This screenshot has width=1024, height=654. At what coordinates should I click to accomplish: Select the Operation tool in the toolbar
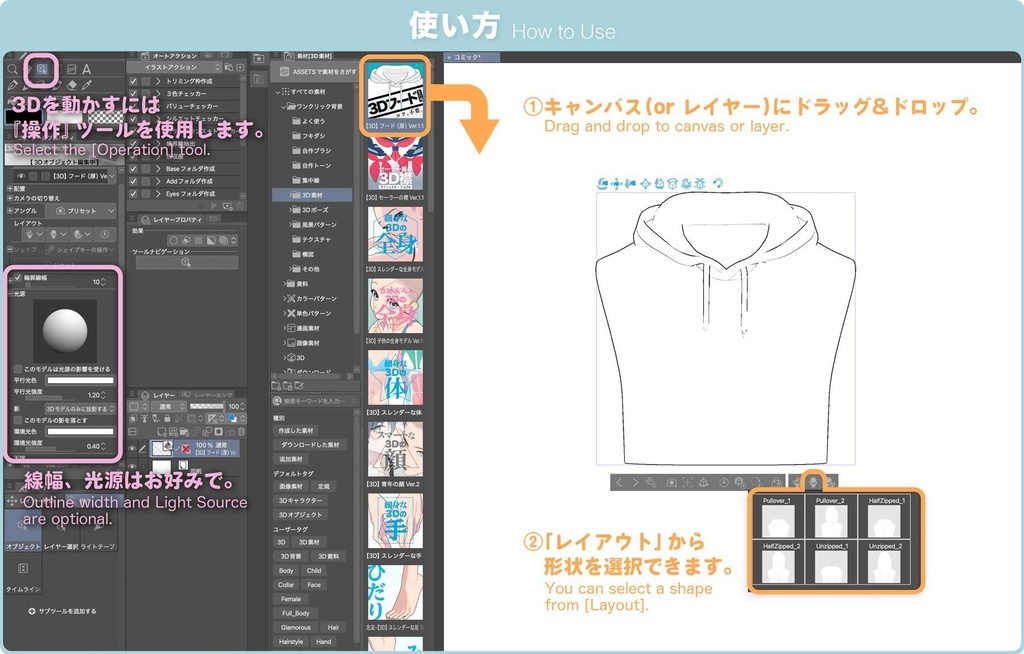point(43,69)
